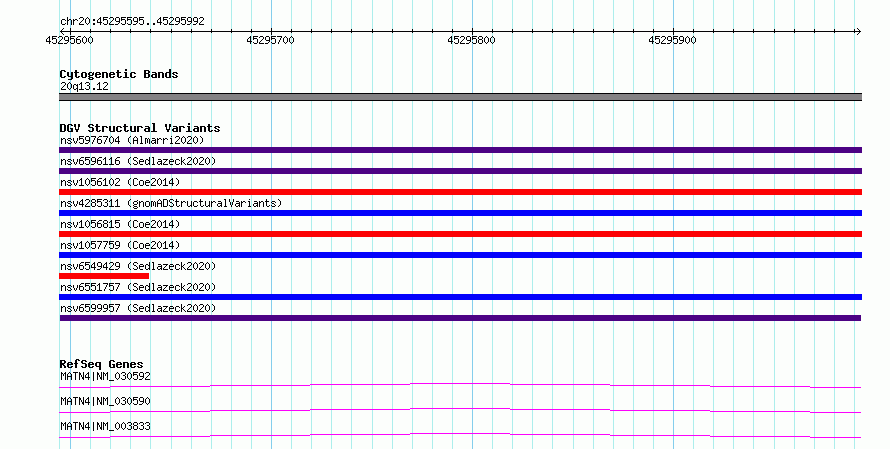Select the magenta intron line for MATN4|NM_030590

click(x=460, y=410)
